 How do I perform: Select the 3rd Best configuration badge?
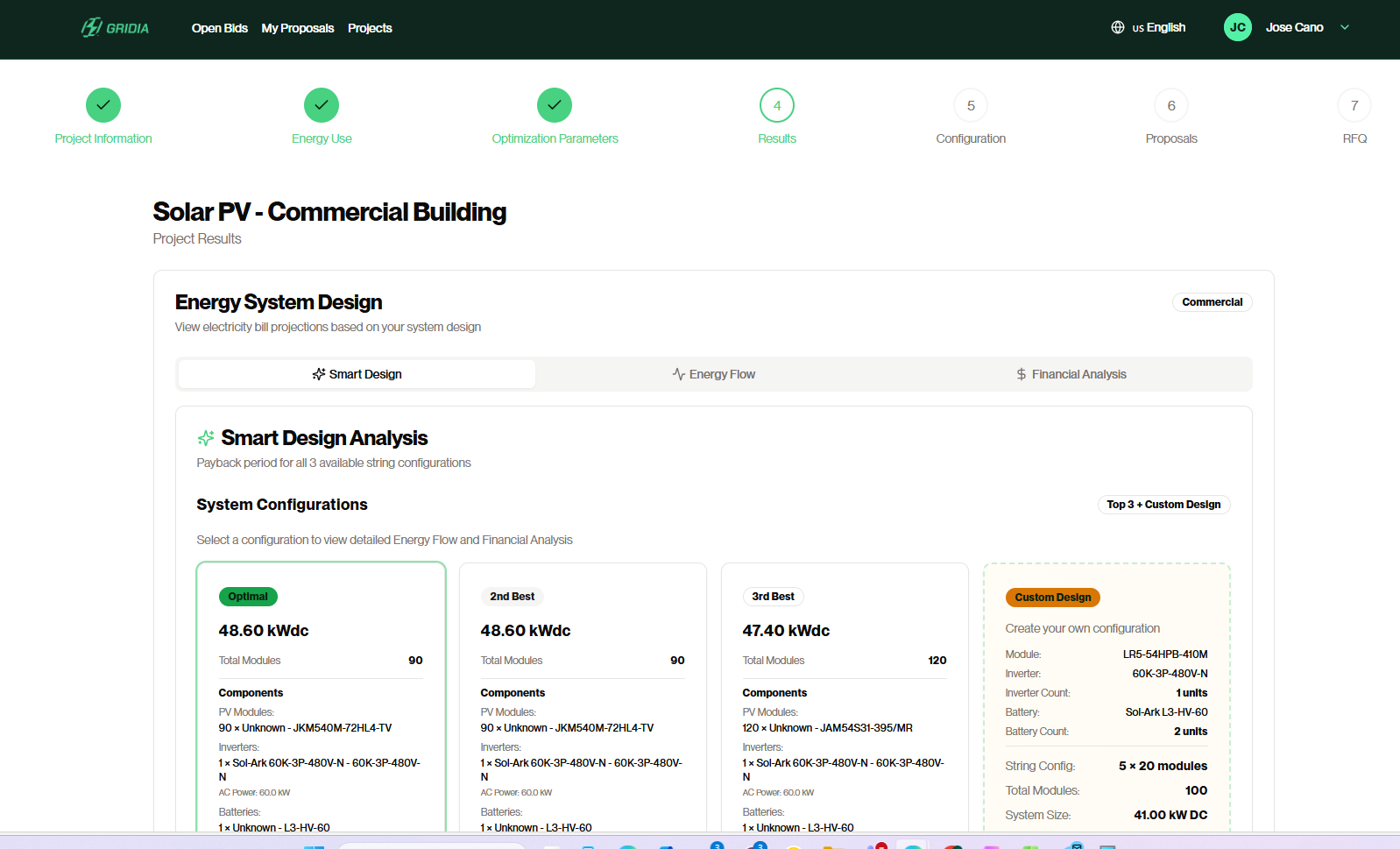click(773, 597)
